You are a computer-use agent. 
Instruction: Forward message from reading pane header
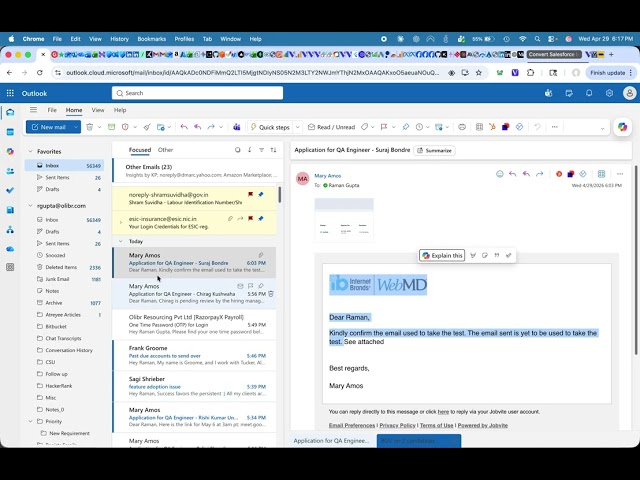[540, 174]
